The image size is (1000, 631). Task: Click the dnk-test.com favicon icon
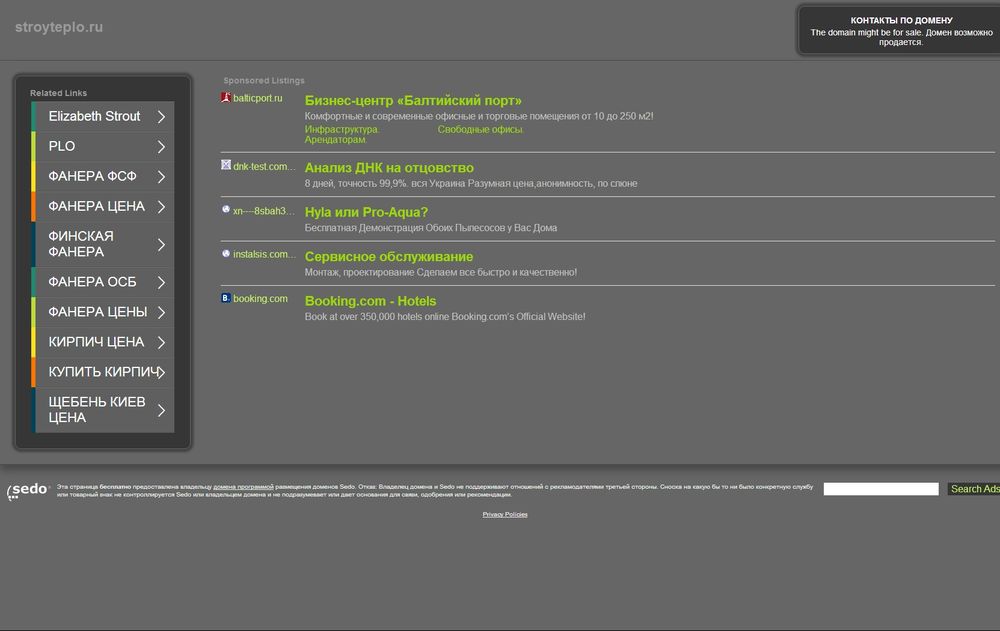point(226,165)
